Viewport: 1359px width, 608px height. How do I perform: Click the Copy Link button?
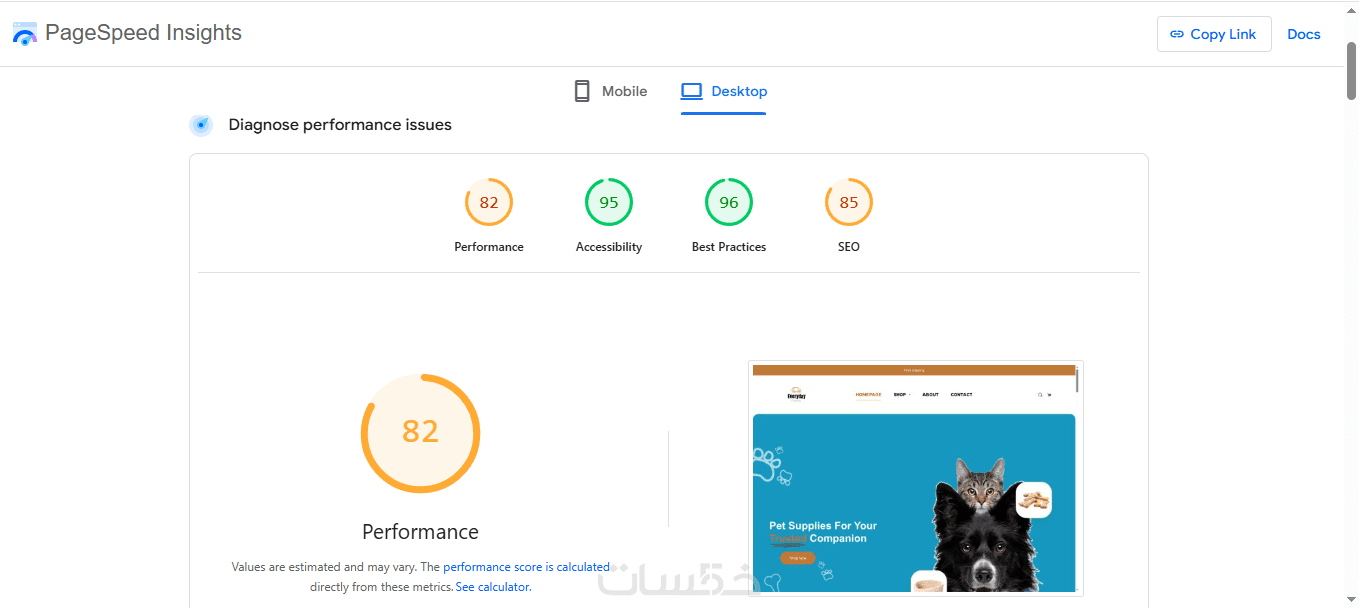tap(1214, 34)
